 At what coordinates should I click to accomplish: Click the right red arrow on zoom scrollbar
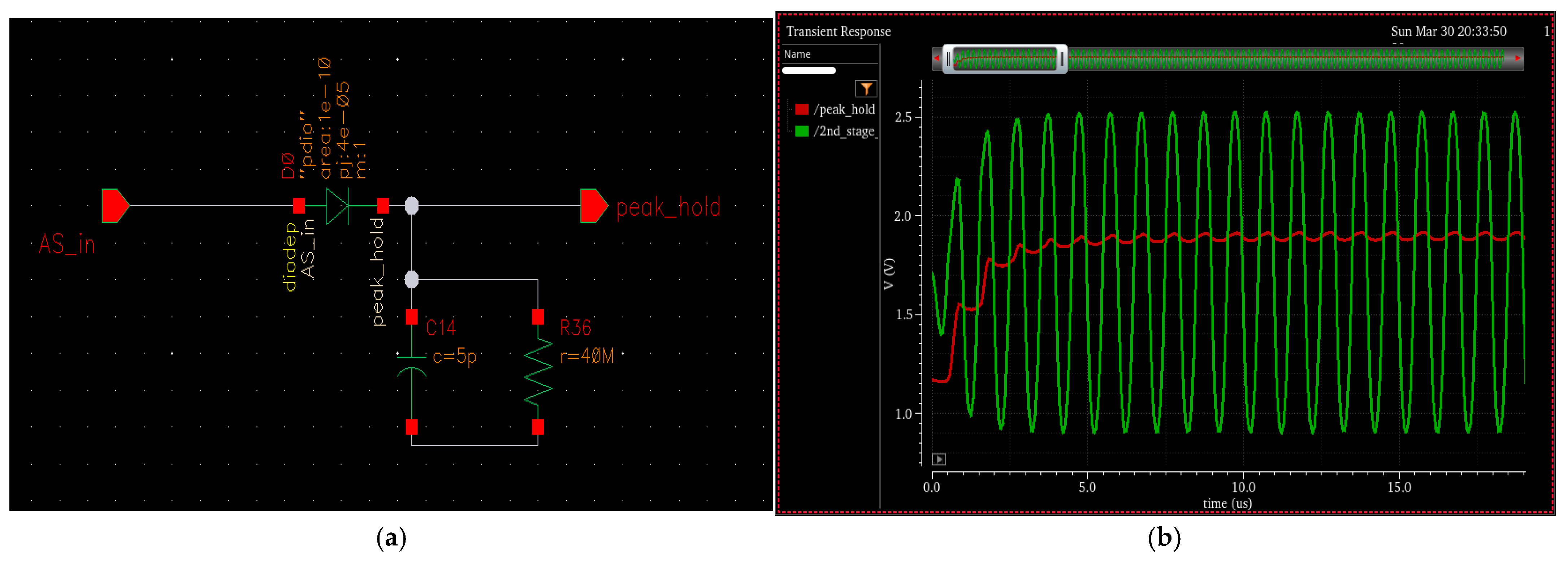click(1517, 59)
